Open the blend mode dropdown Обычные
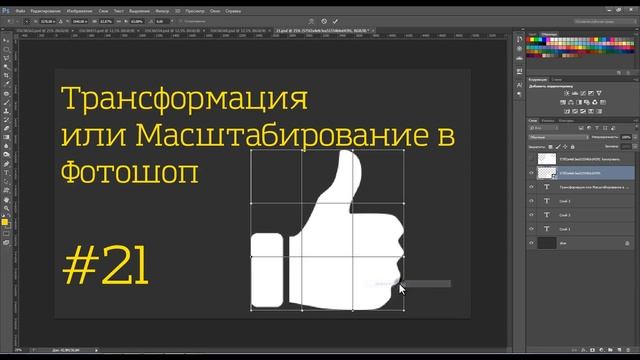 click(558, 137)
